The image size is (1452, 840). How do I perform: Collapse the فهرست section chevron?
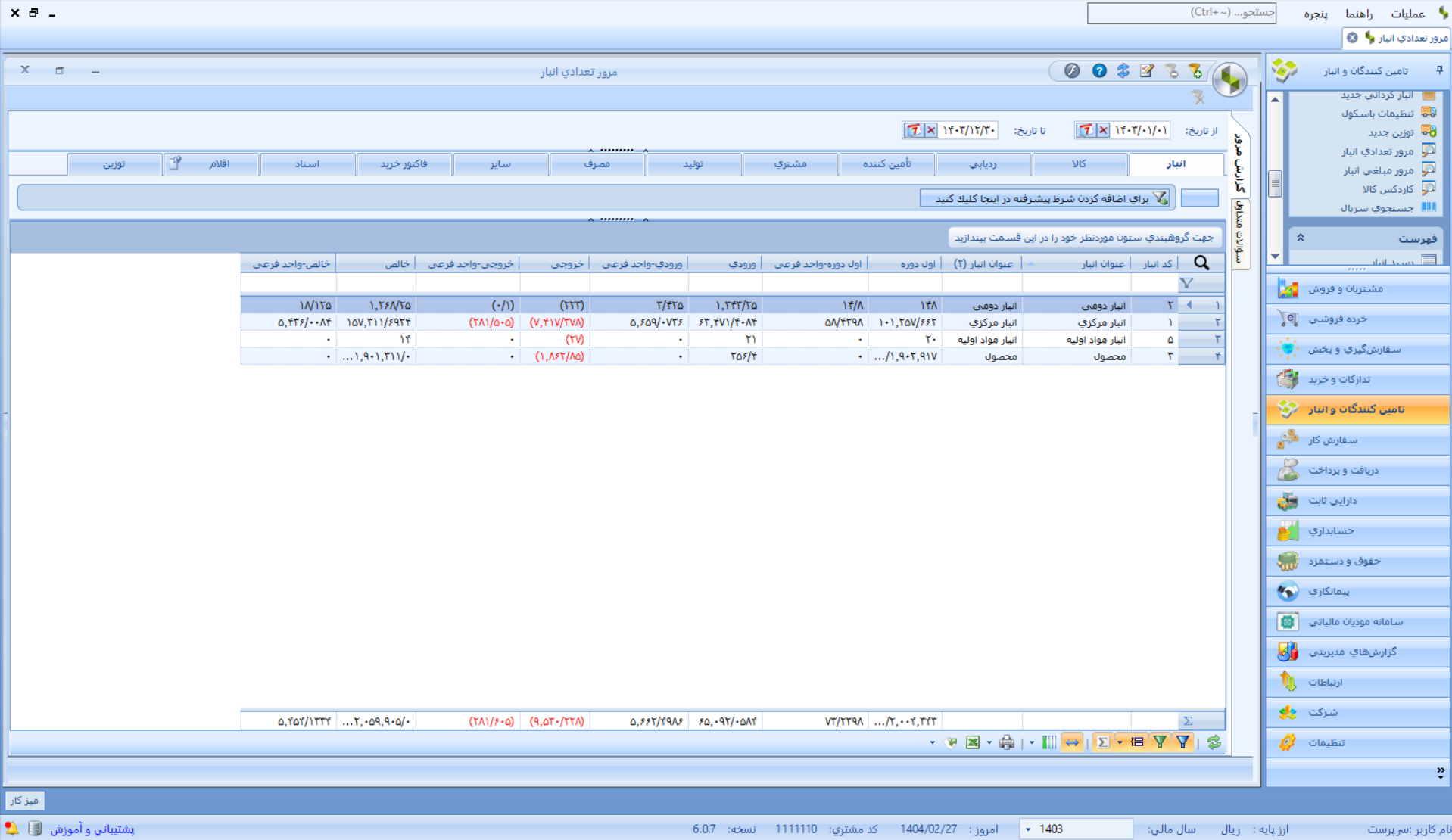(x=1300, y=238)
